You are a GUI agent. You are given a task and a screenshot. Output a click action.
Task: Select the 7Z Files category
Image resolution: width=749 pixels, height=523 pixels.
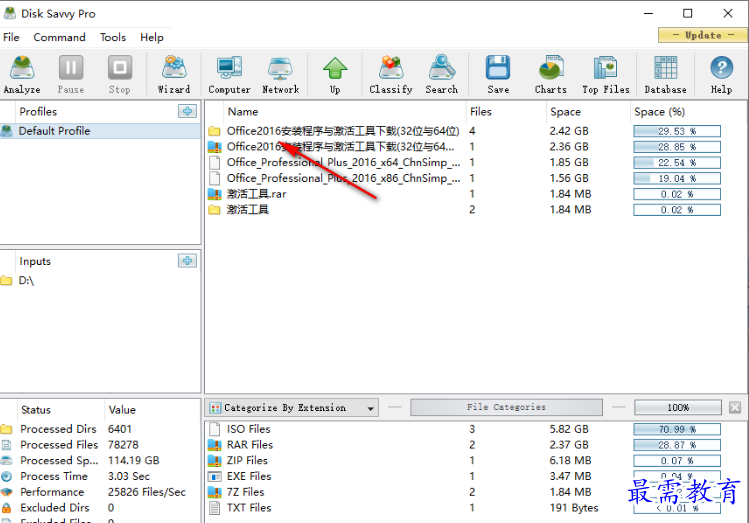point(475,492)
